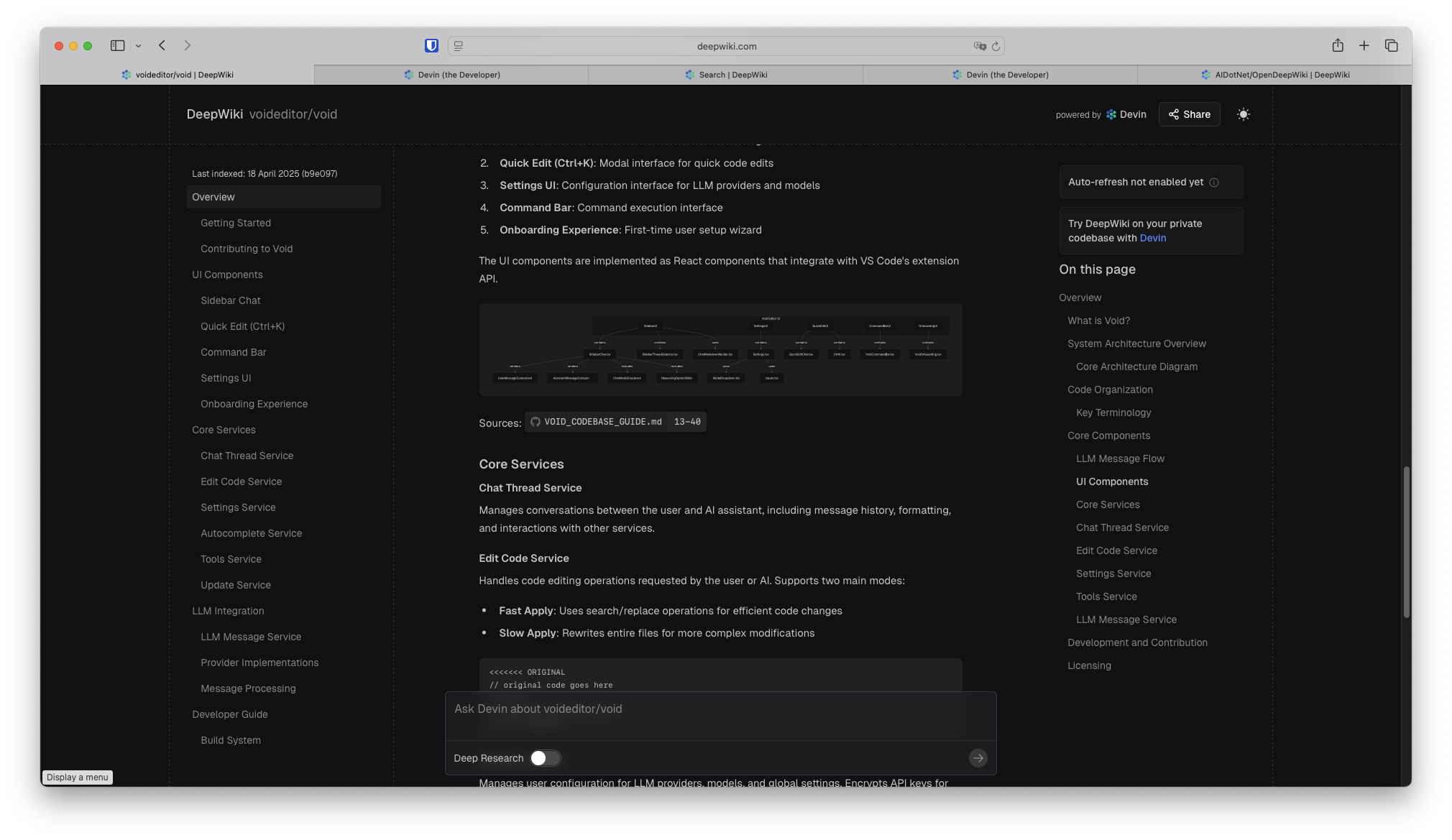1452x840 pixels.
Task: Open Build System page
Action: [230, 740]
